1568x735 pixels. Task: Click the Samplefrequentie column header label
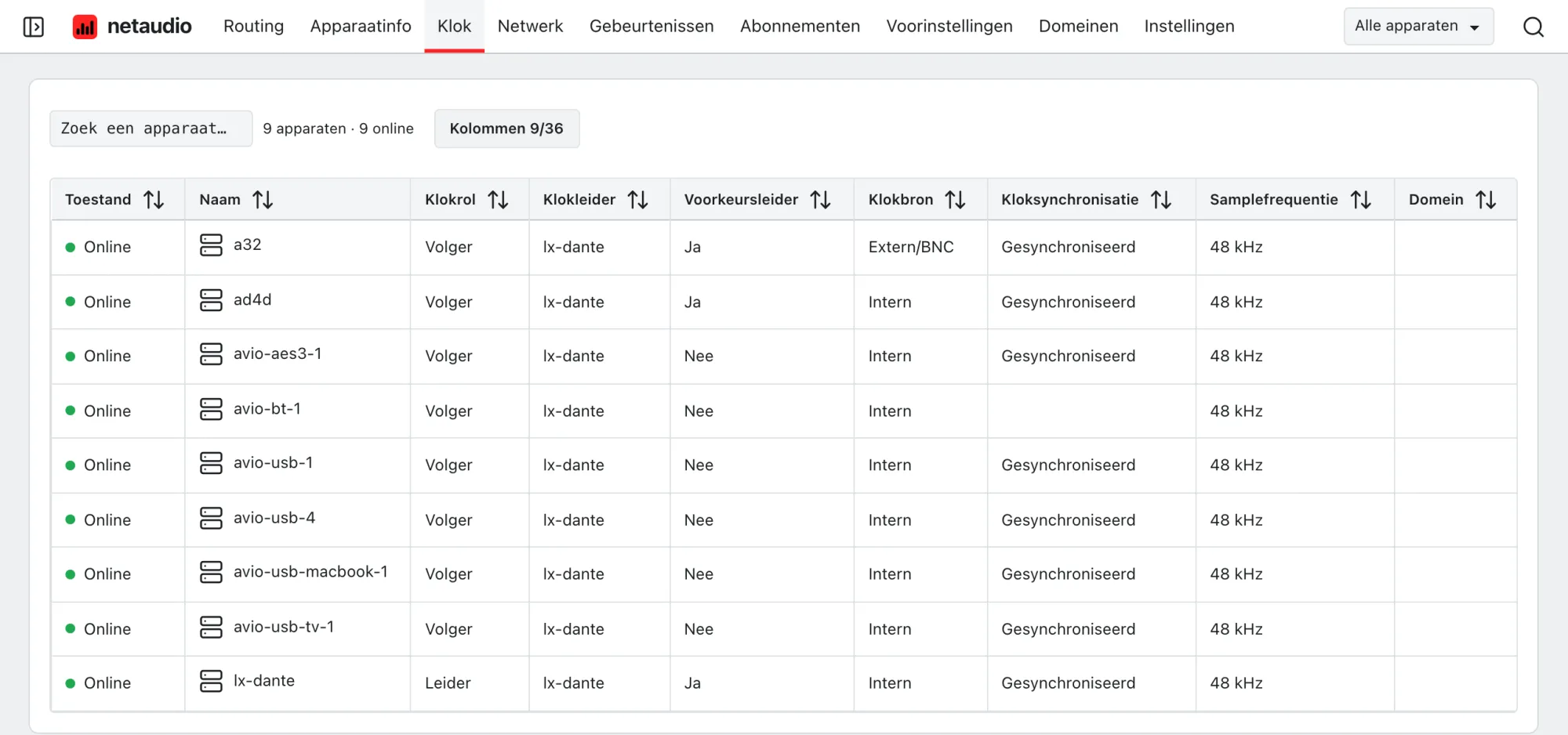coord(1273,200)
